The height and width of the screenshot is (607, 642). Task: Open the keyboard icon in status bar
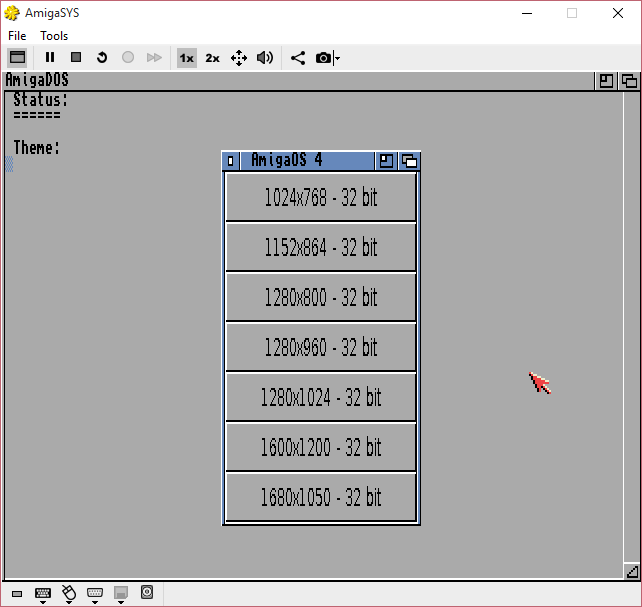(x=43, y=594)
